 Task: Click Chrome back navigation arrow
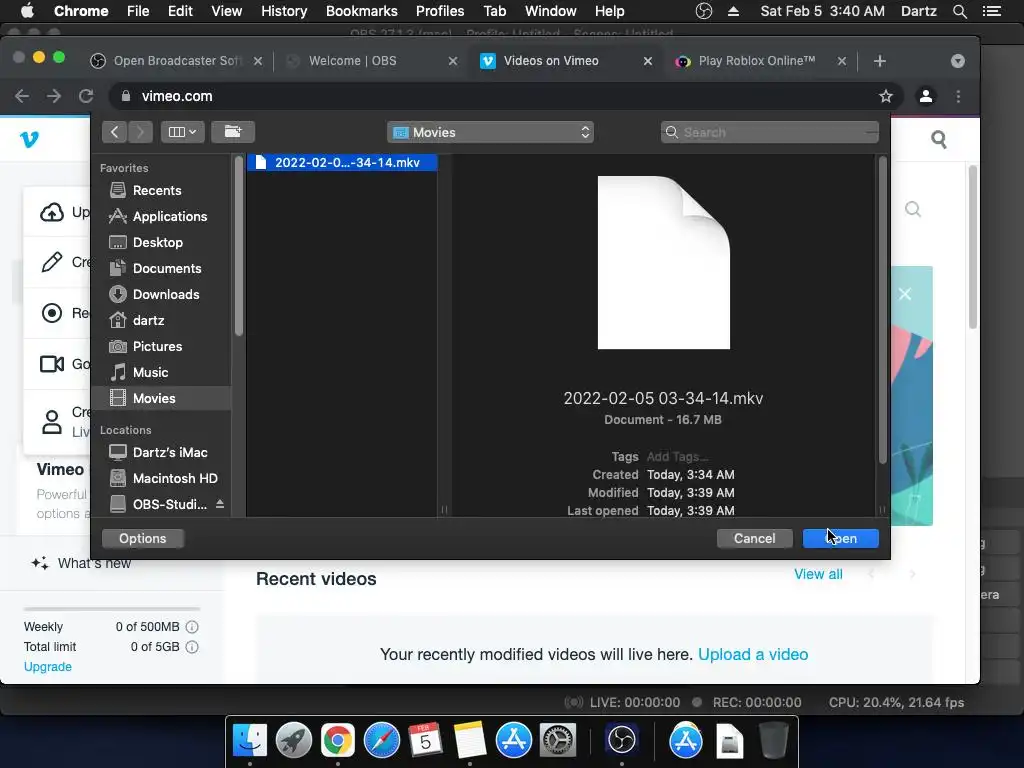22,96
